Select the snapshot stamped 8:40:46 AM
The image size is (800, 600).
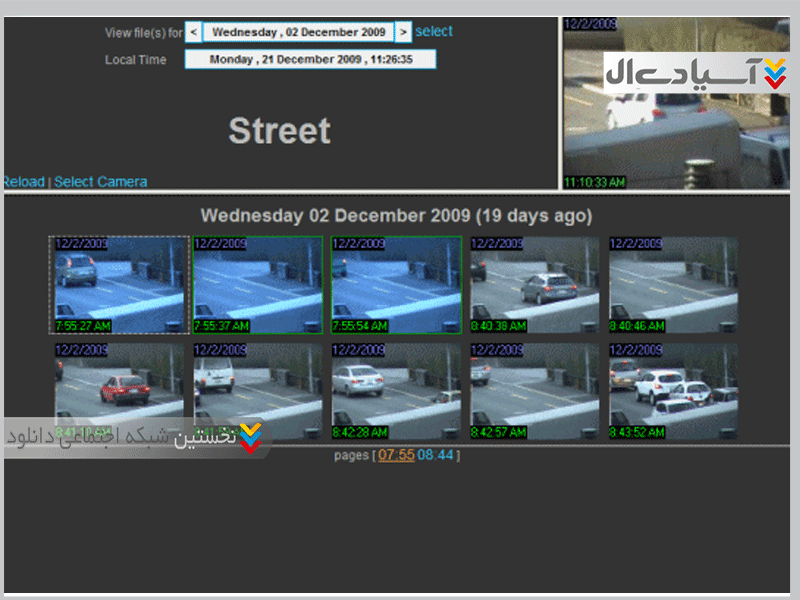(673, 285)
